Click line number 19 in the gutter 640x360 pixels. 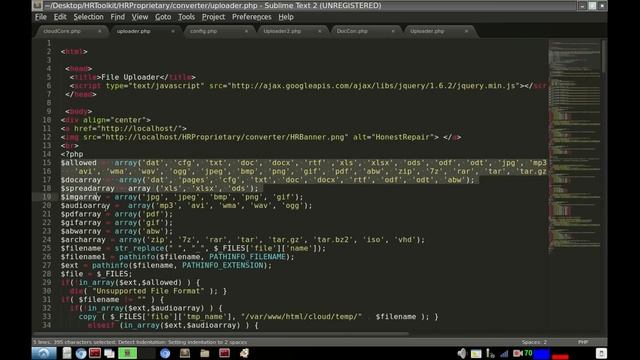click(x=47, y=197)
